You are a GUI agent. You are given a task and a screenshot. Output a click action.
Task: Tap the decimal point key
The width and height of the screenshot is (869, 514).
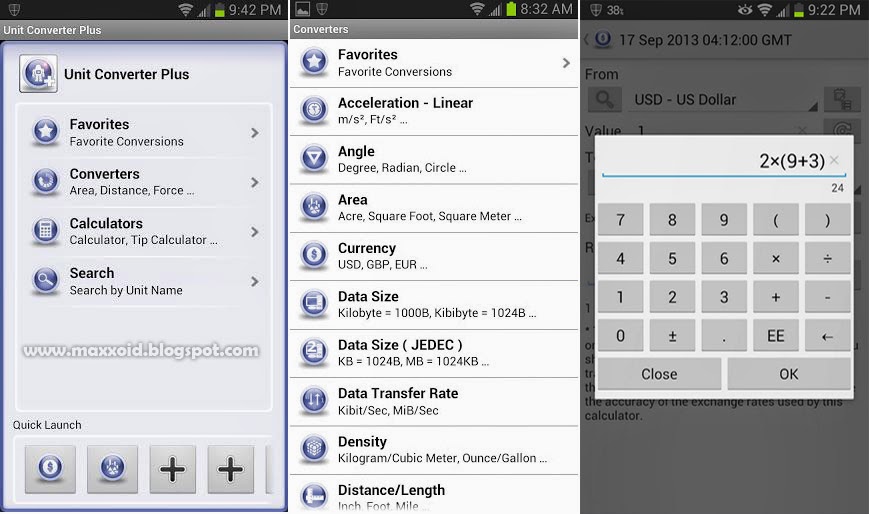(724, 335)
